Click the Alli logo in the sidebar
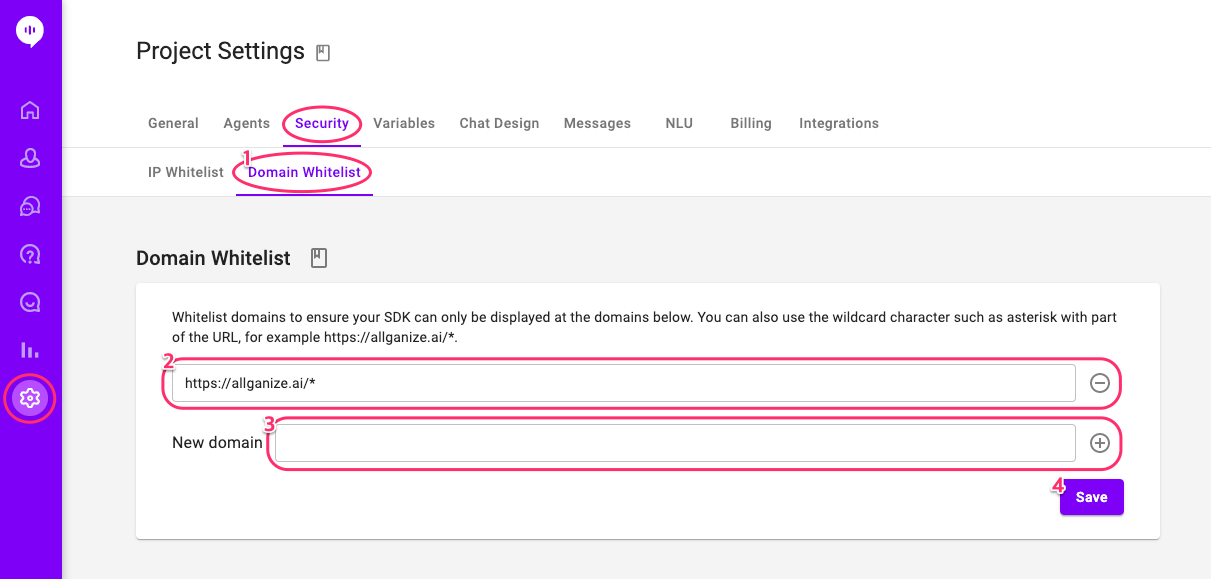The width and height of the screenshot is (1211, 579). [x=30, y=32]
